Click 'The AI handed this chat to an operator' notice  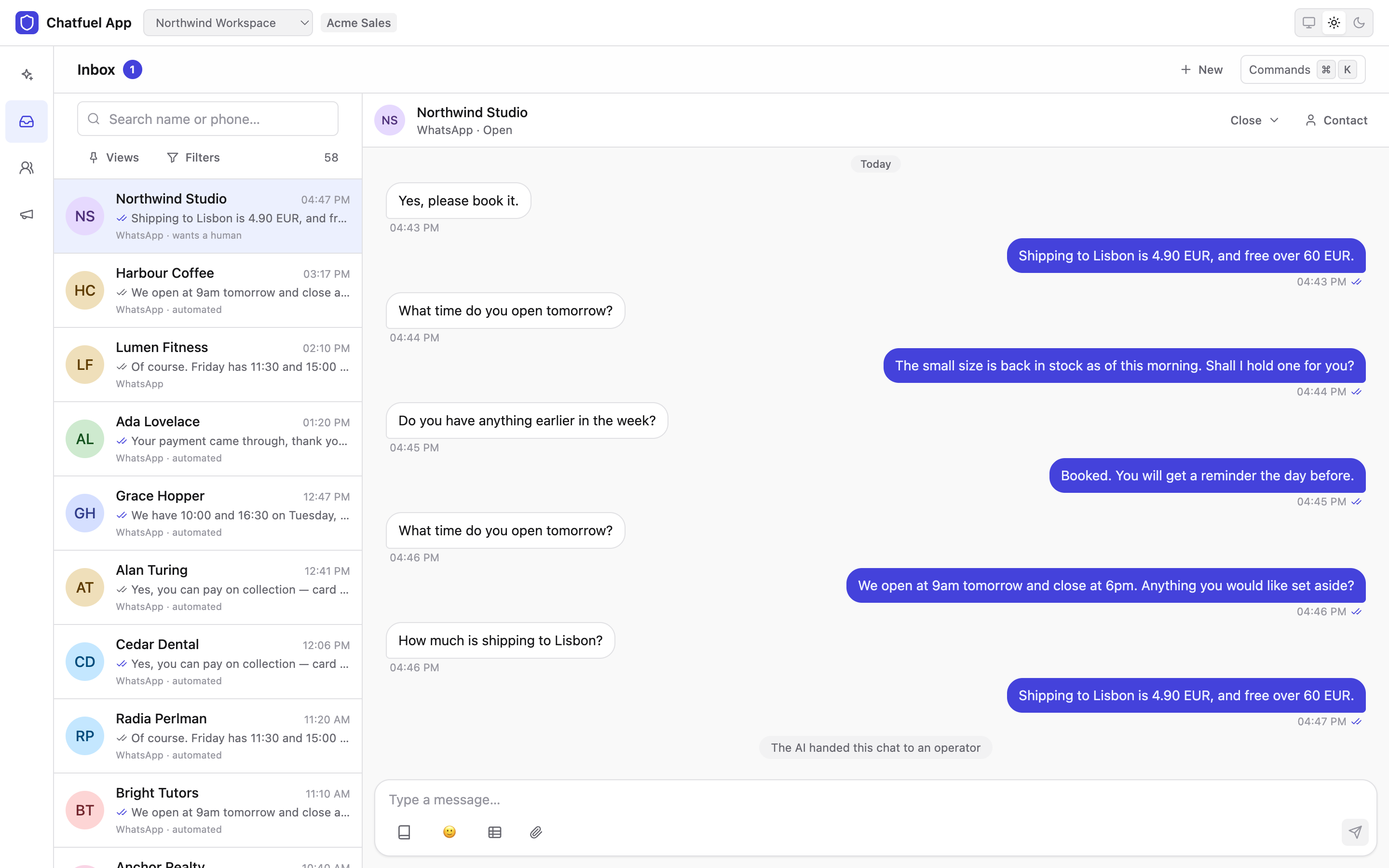point(875,747)
